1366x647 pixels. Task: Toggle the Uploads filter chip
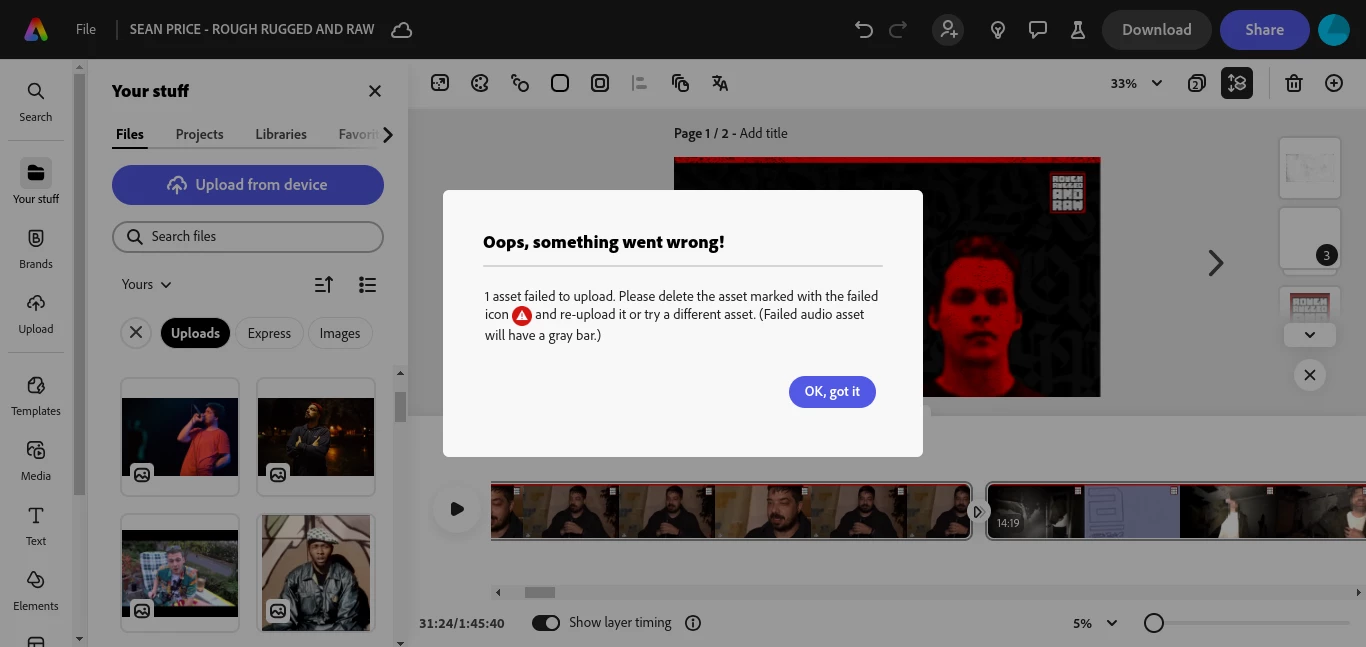[x=195, y=333]
